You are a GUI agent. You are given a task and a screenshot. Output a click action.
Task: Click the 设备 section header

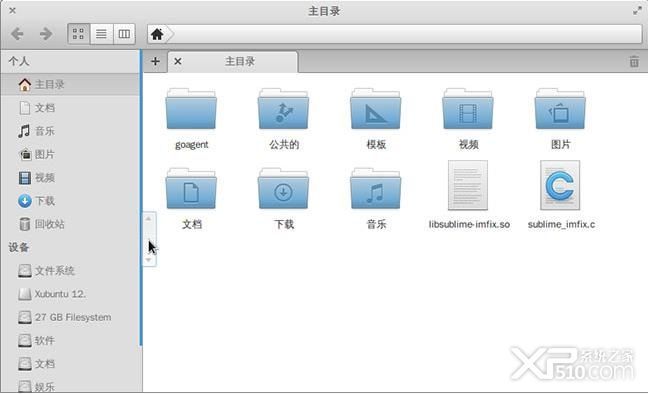(19, 247)
